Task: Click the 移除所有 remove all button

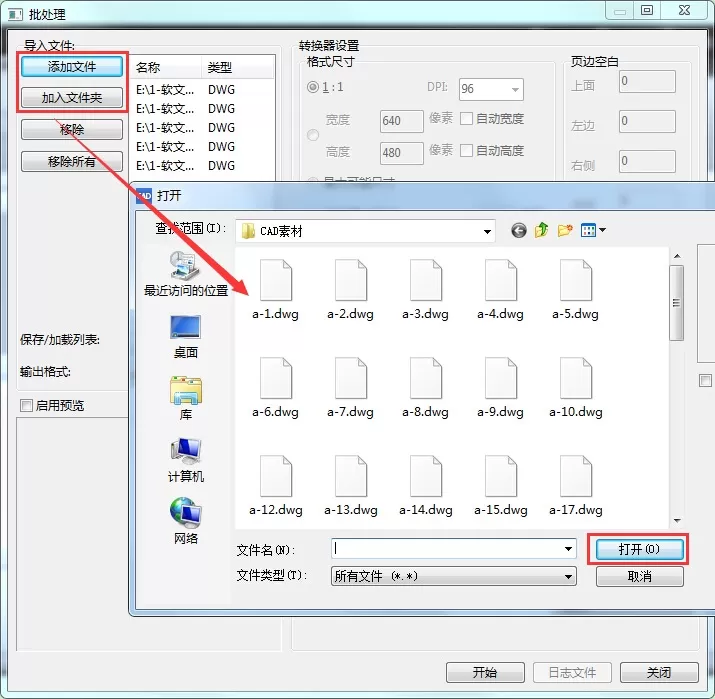Action: point(72,161)
